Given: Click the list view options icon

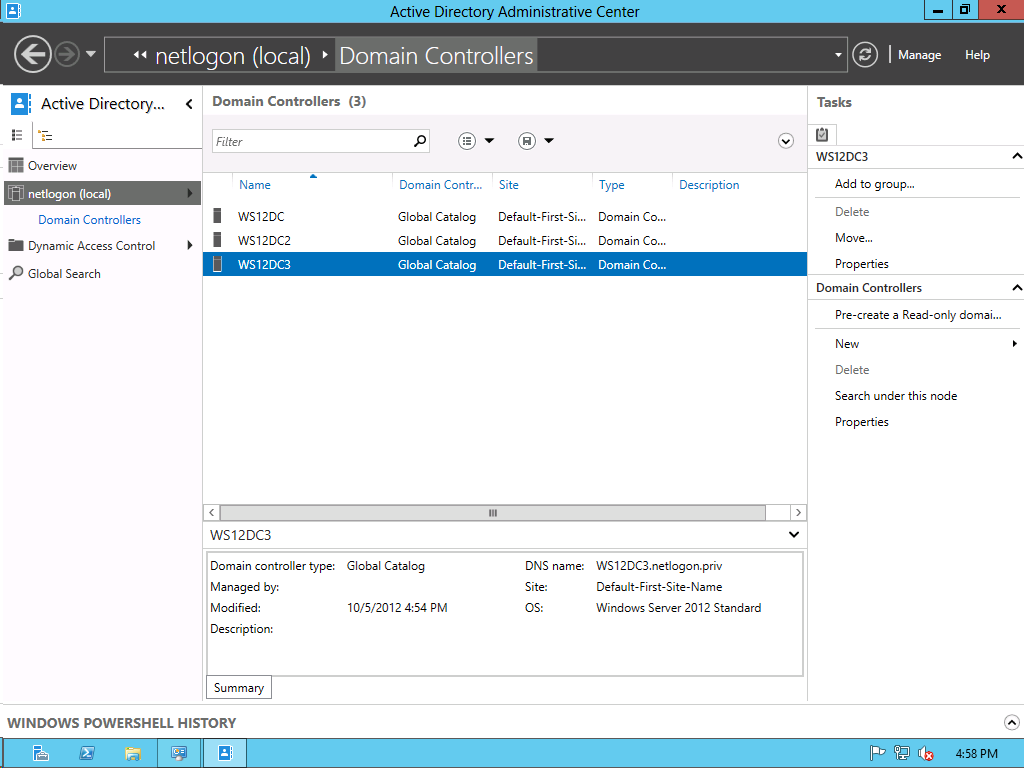Looking at the screenshot, I should pyautogui.click(x=466, y=141).
